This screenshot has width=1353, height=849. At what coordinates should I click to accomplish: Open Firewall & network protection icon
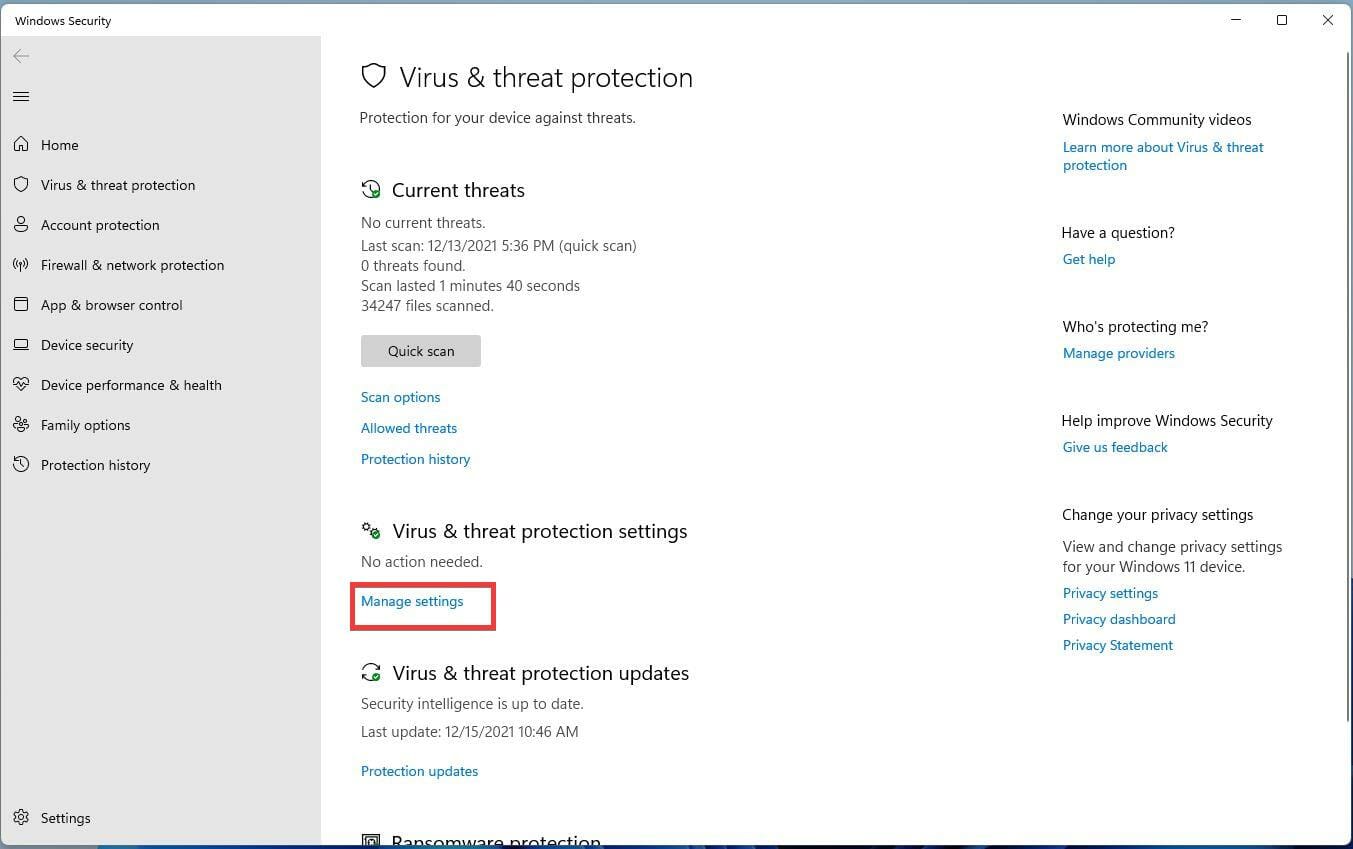(x=21, y=265)
